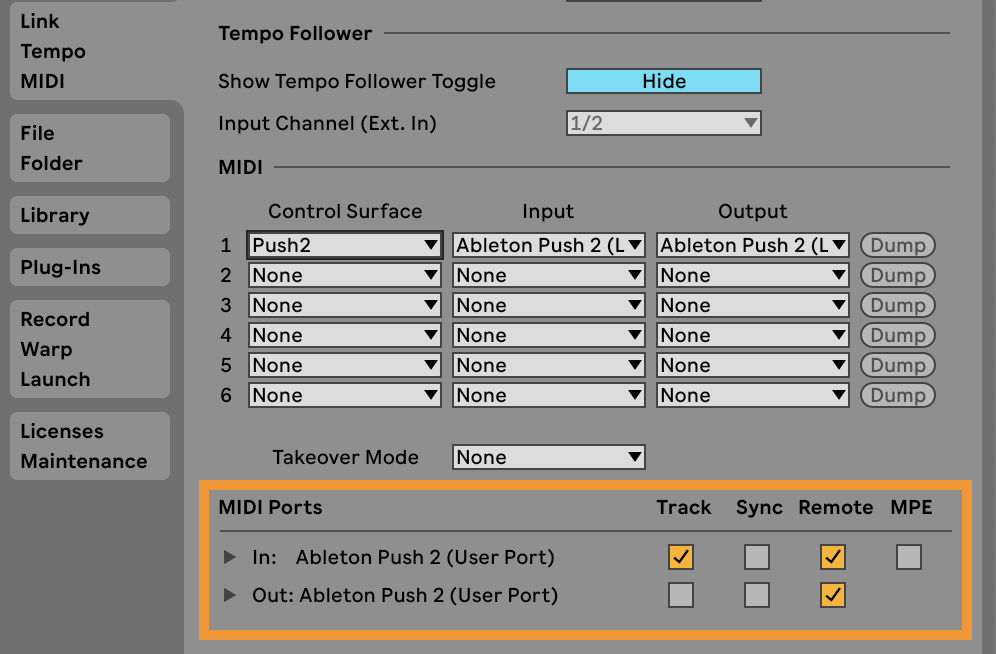Screen dimensions: 996x654
Task: Open Control Surface 3 dropdown
Action: (344, 305)
